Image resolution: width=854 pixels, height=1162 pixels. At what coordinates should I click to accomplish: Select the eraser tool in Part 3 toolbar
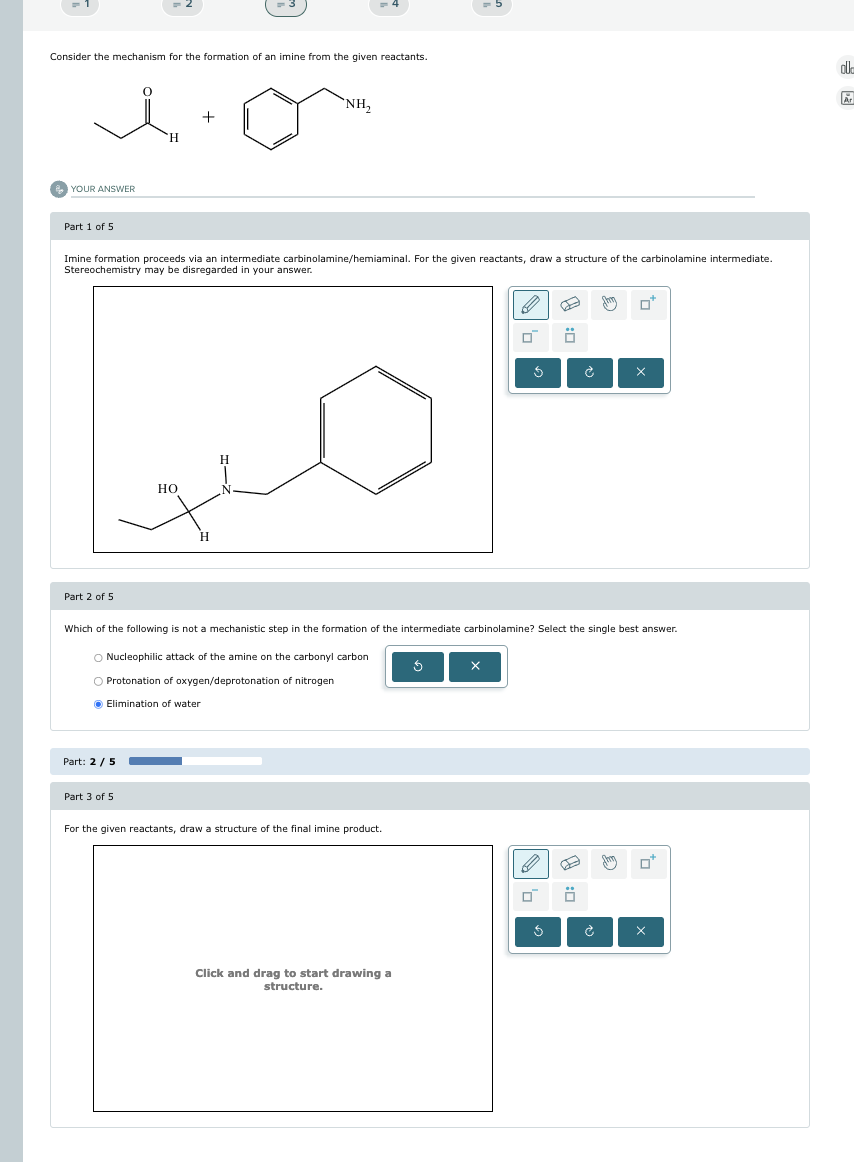[570, 863]
